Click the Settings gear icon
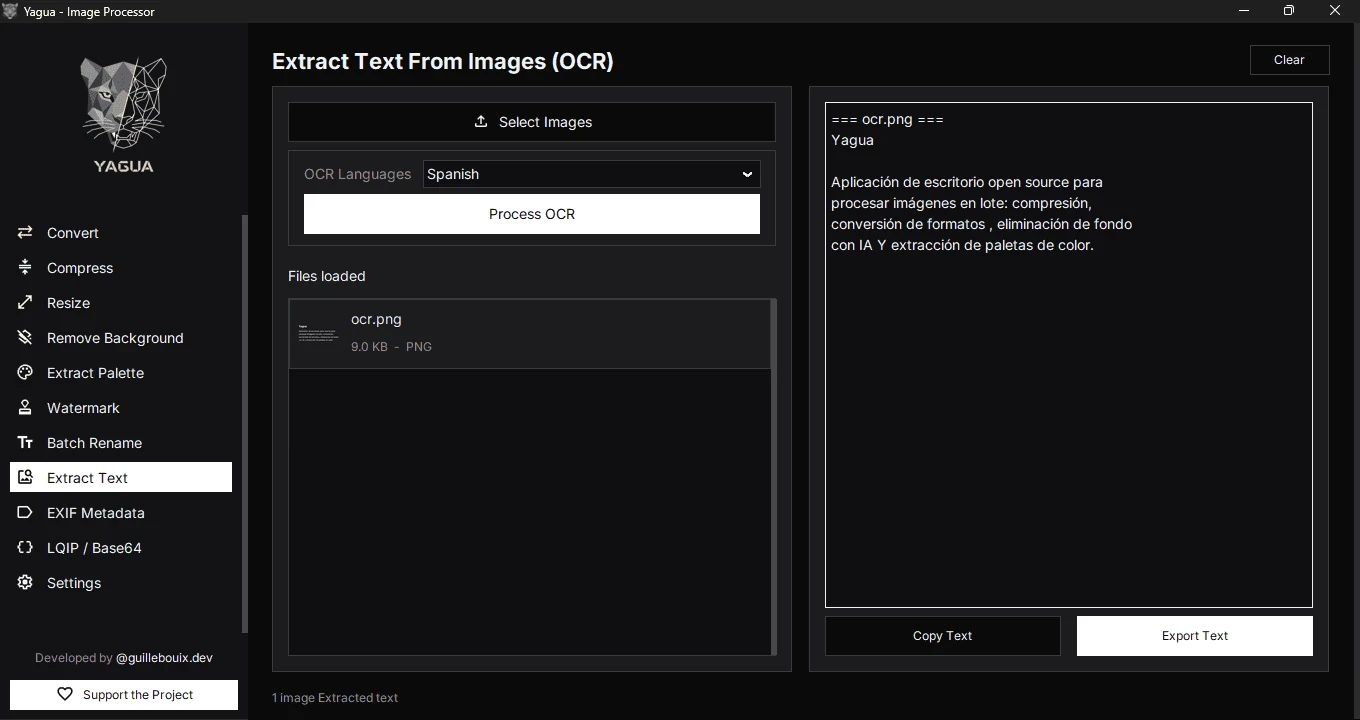Image resolution: width=1360 pixels, height=720 pixels. [25, 583]
